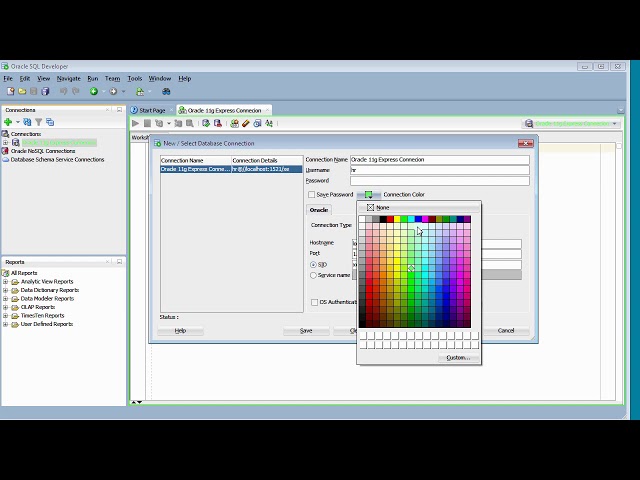The width and height of the screenshot is (640, 480).
Task: Minimize the Connections panel
Action: click(119, 110)
